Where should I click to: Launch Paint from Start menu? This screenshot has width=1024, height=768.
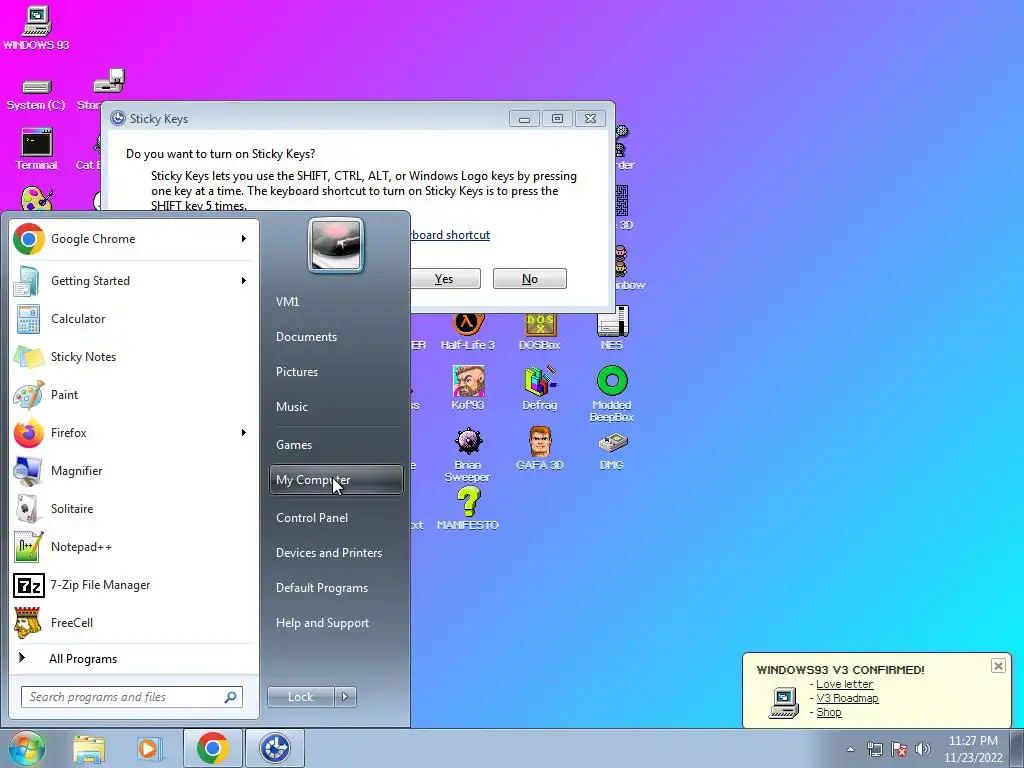click(131, 394)
